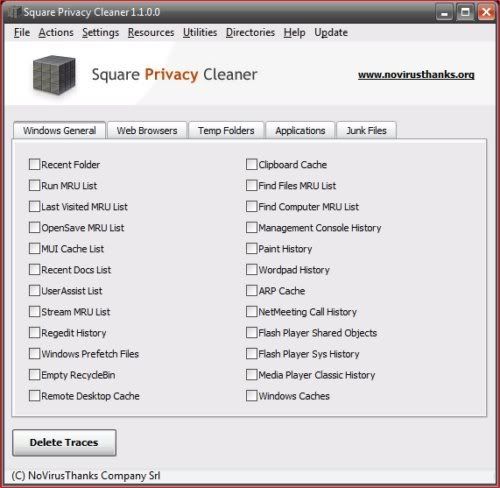Open the File menu

[22, 33]
